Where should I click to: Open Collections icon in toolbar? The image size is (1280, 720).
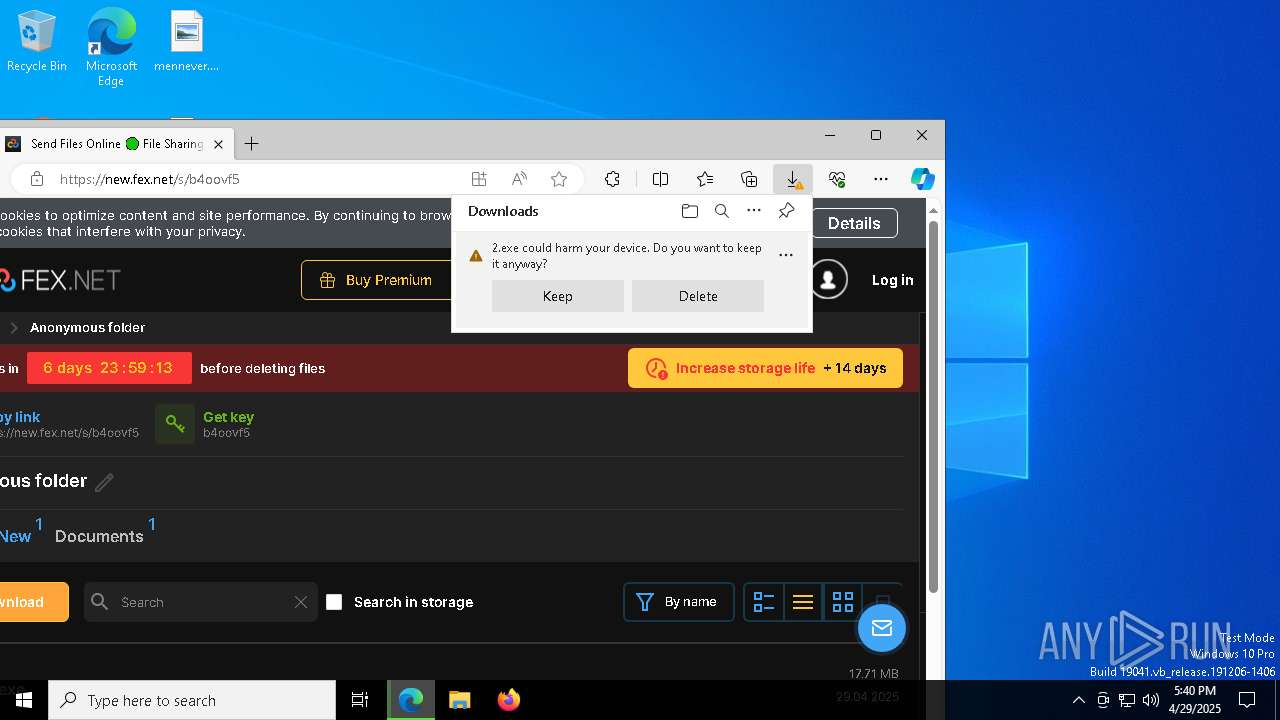coord(749,179)
